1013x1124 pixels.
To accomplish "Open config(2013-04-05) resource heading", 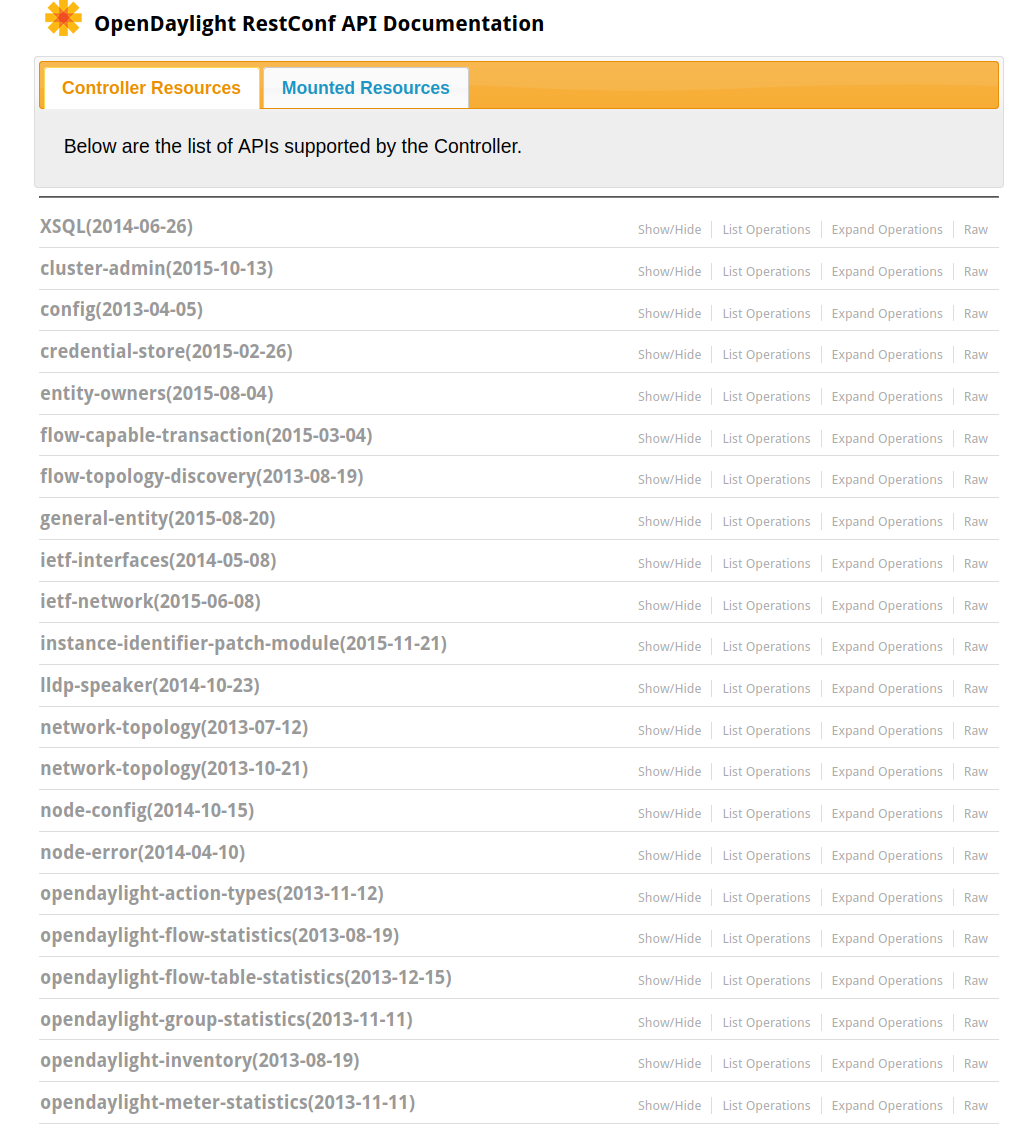I will pyautogui.click(x=121, y=310).
